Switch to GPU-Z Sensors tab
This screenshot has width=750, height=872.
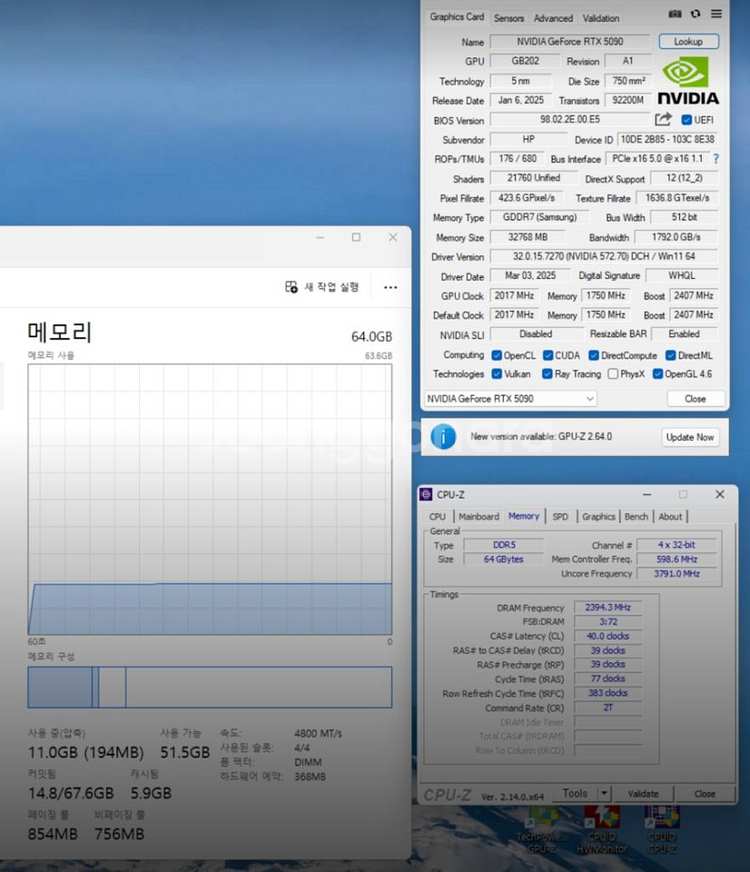509,18
